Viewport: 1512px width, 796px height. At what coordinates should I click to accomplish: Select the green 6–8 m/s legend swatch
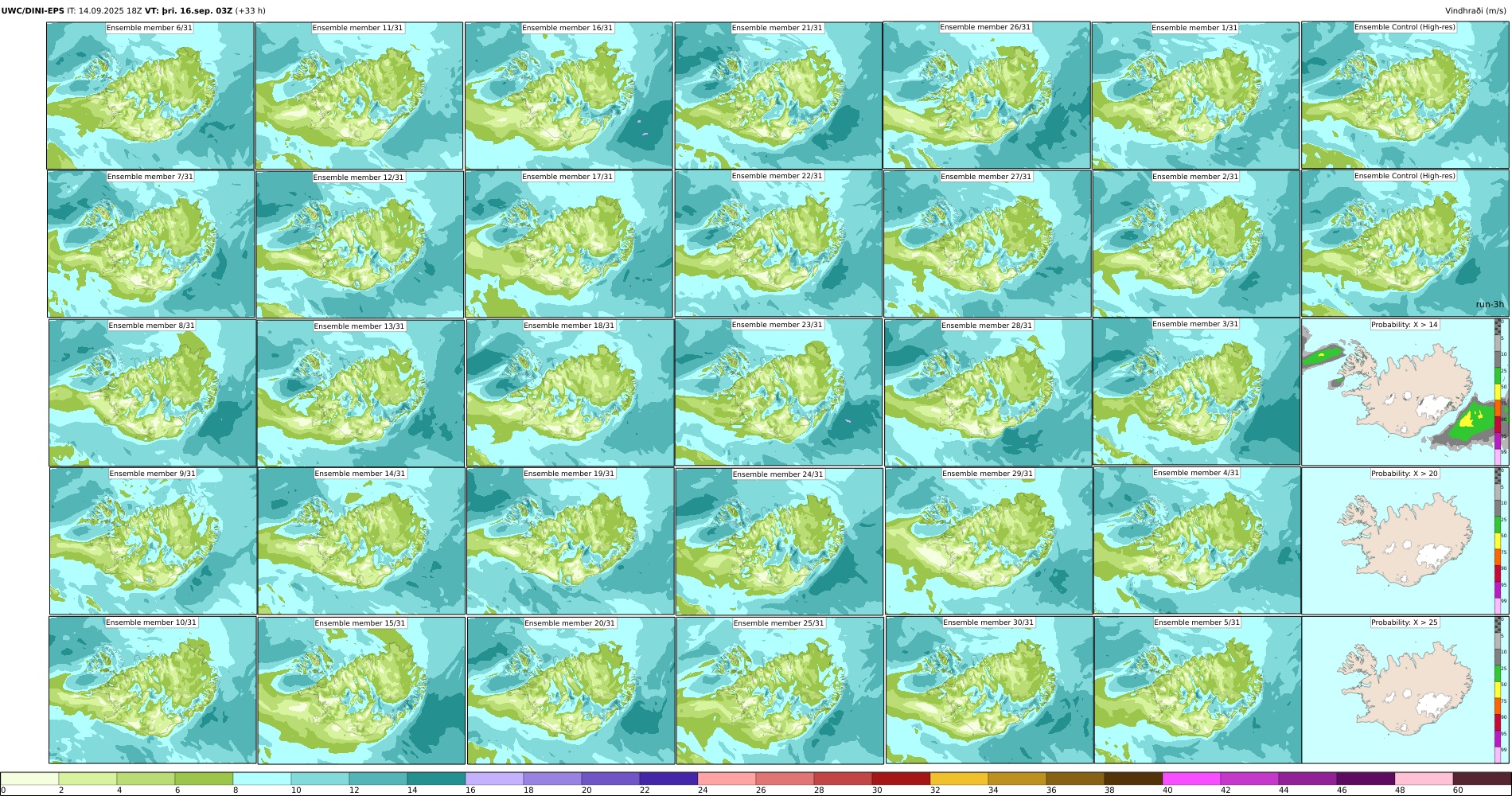[x=204, y=778]
